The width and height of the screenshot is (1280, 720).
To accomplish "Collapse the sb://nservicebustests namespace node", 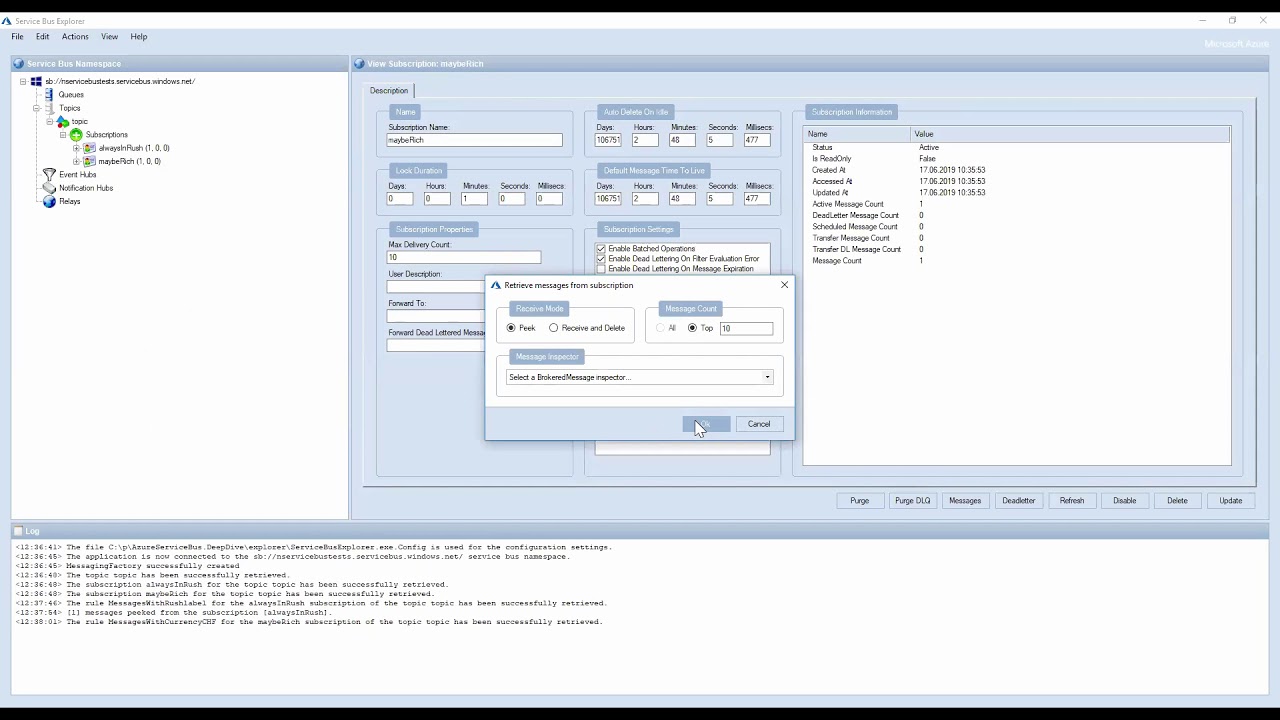I will coord(23,81).
